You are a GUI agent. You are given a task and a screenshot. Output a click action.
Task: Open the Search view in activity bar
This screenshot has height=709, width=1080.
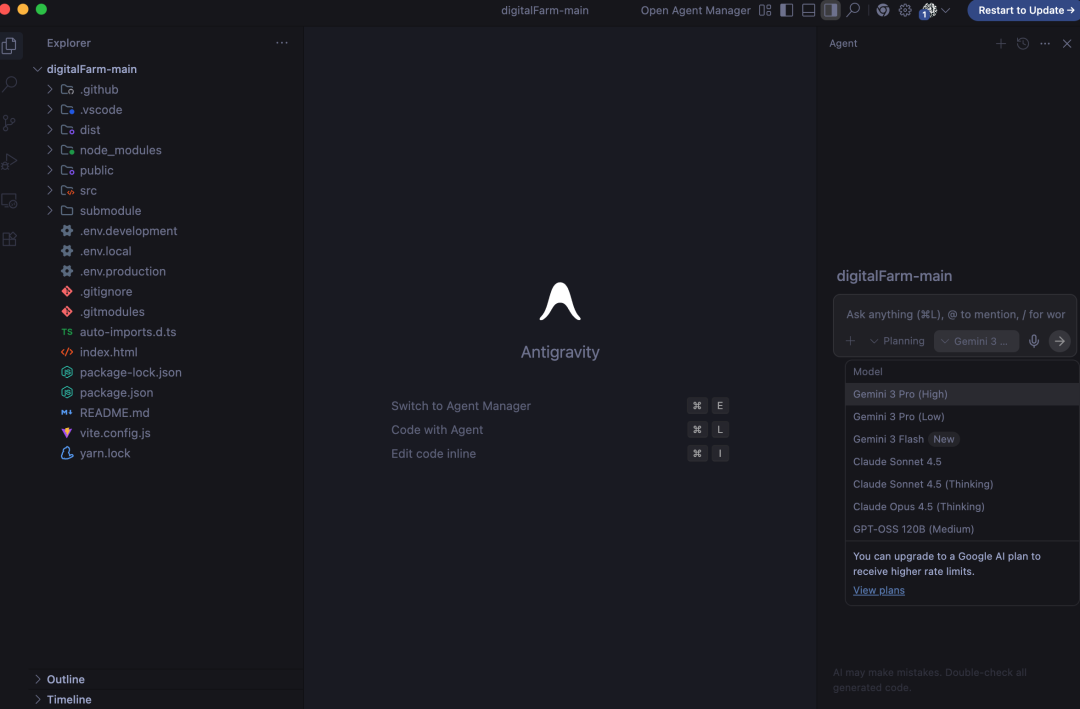10,84
